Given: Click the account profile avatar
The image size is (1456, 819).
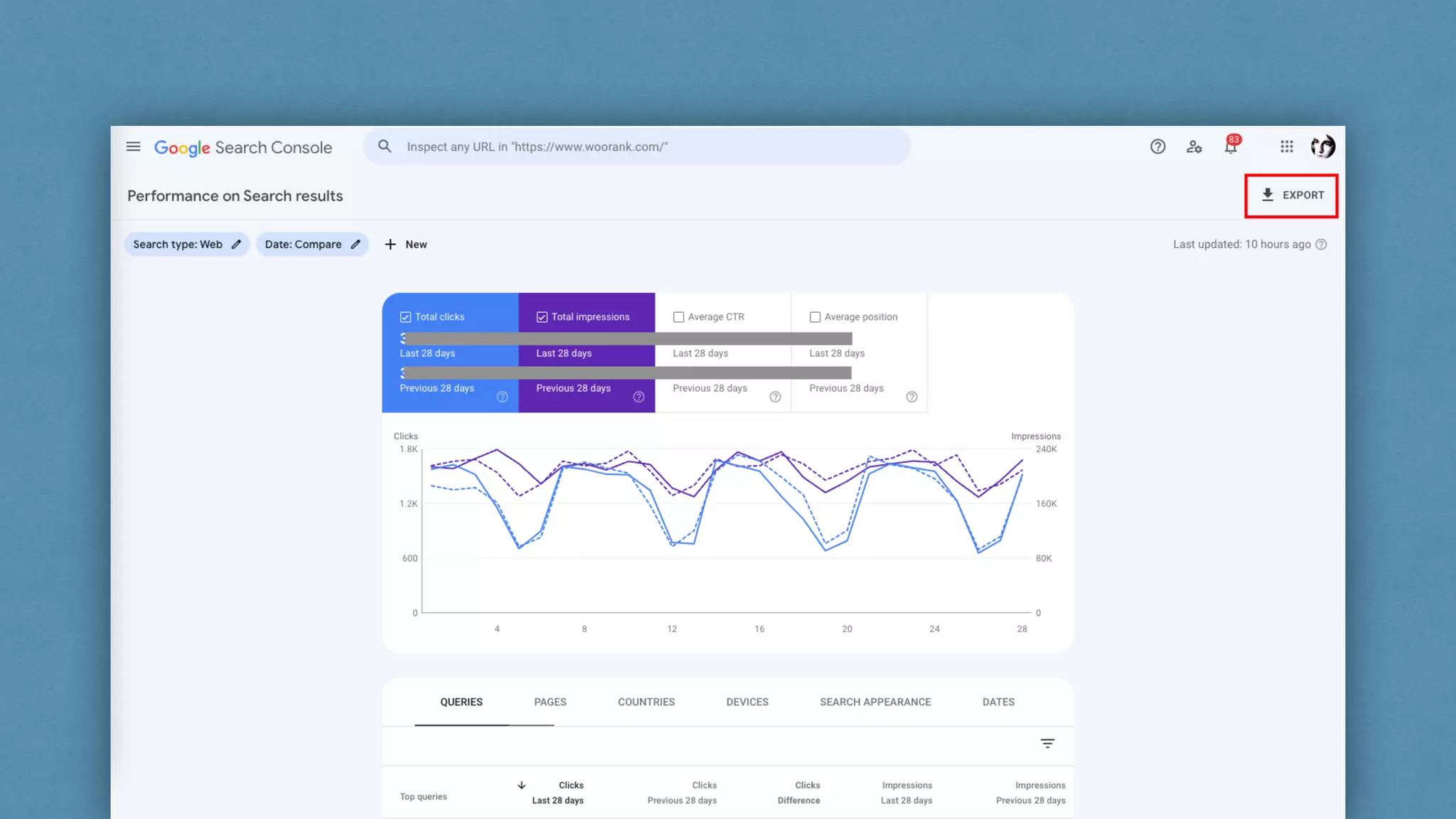Looking at the screenshot, I should click(1322, 147).
